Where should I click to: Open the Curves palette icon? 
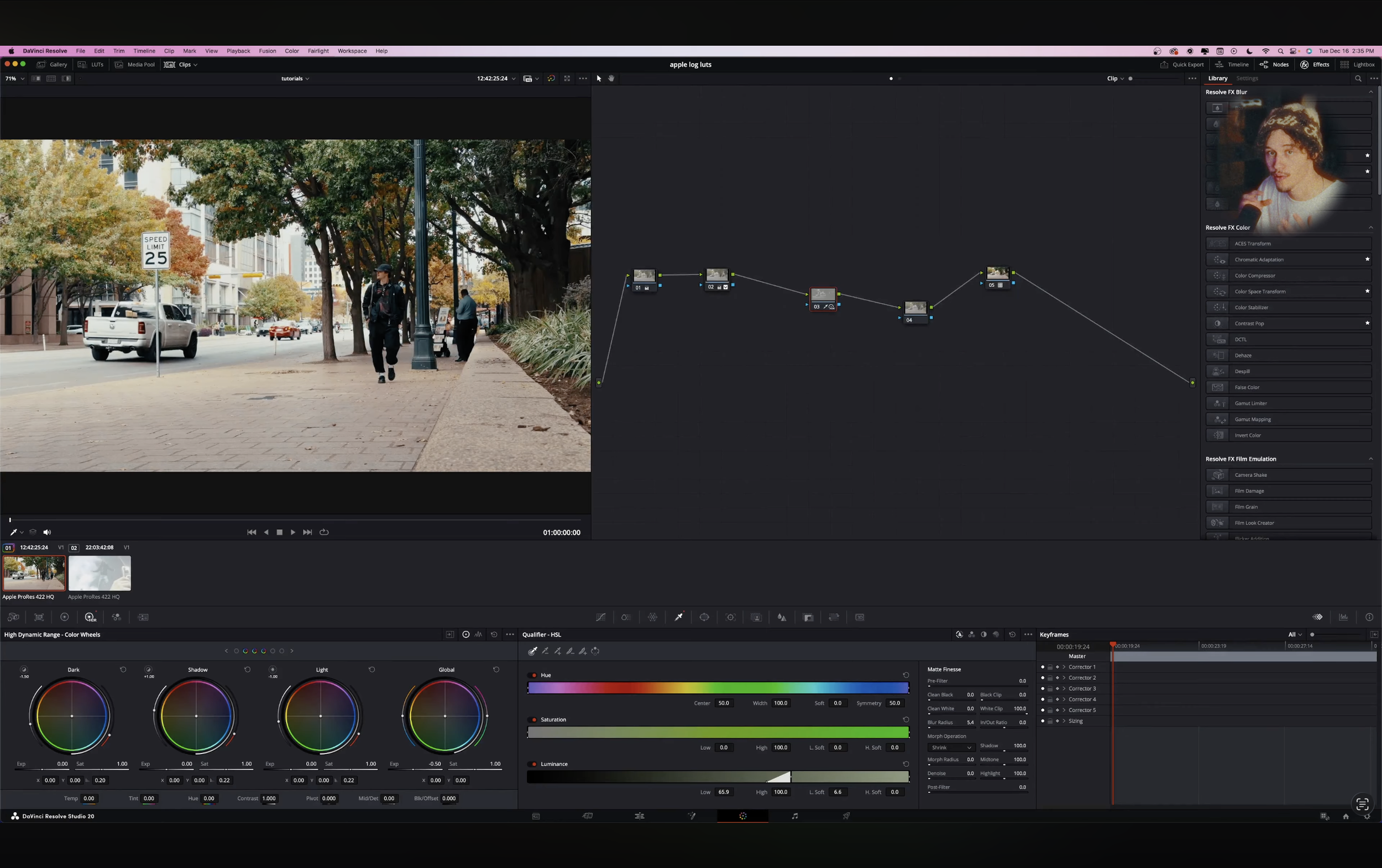pyautogui.click(x=600, y=617)
